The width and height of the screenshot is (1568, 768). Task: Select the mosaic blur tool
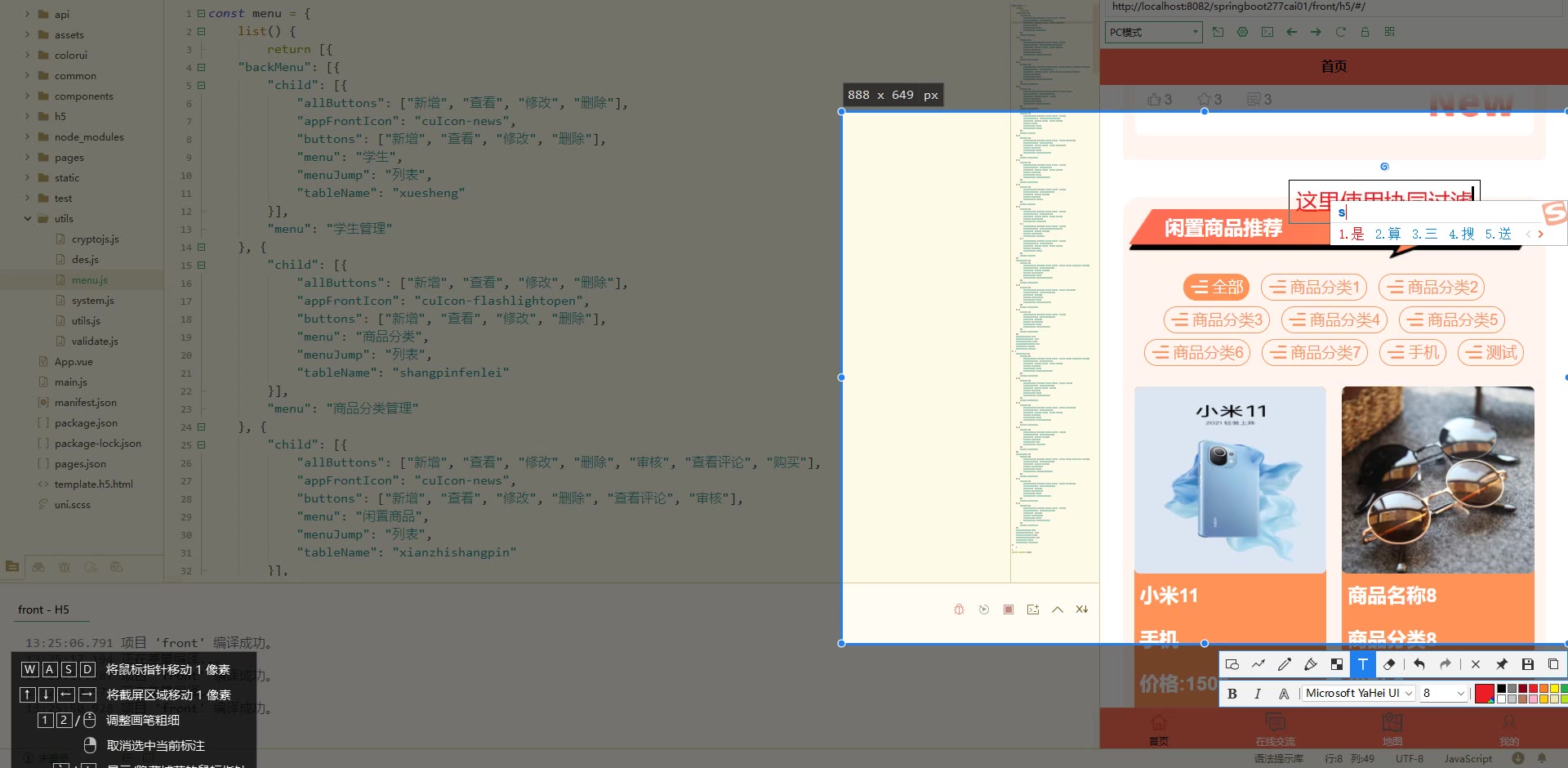1337,664
